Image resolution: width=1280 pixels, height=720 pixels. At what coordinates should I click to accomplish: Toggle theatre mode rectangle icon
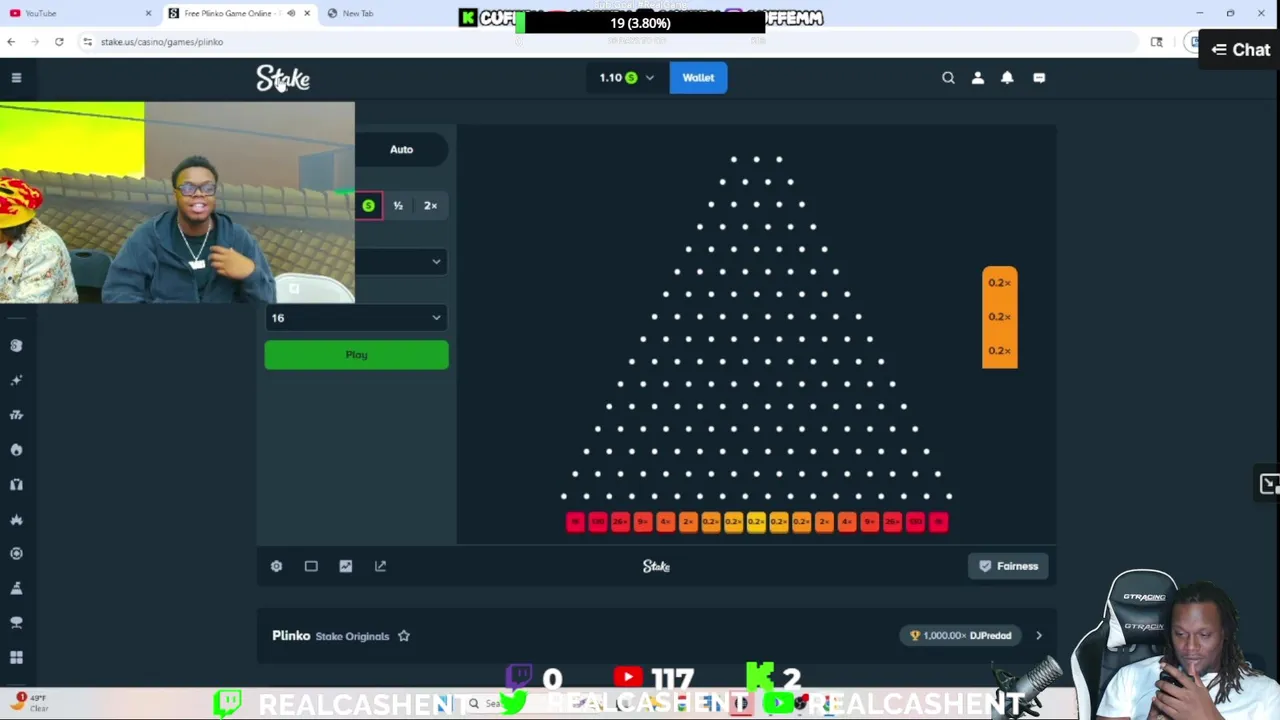tap(311, 566)
